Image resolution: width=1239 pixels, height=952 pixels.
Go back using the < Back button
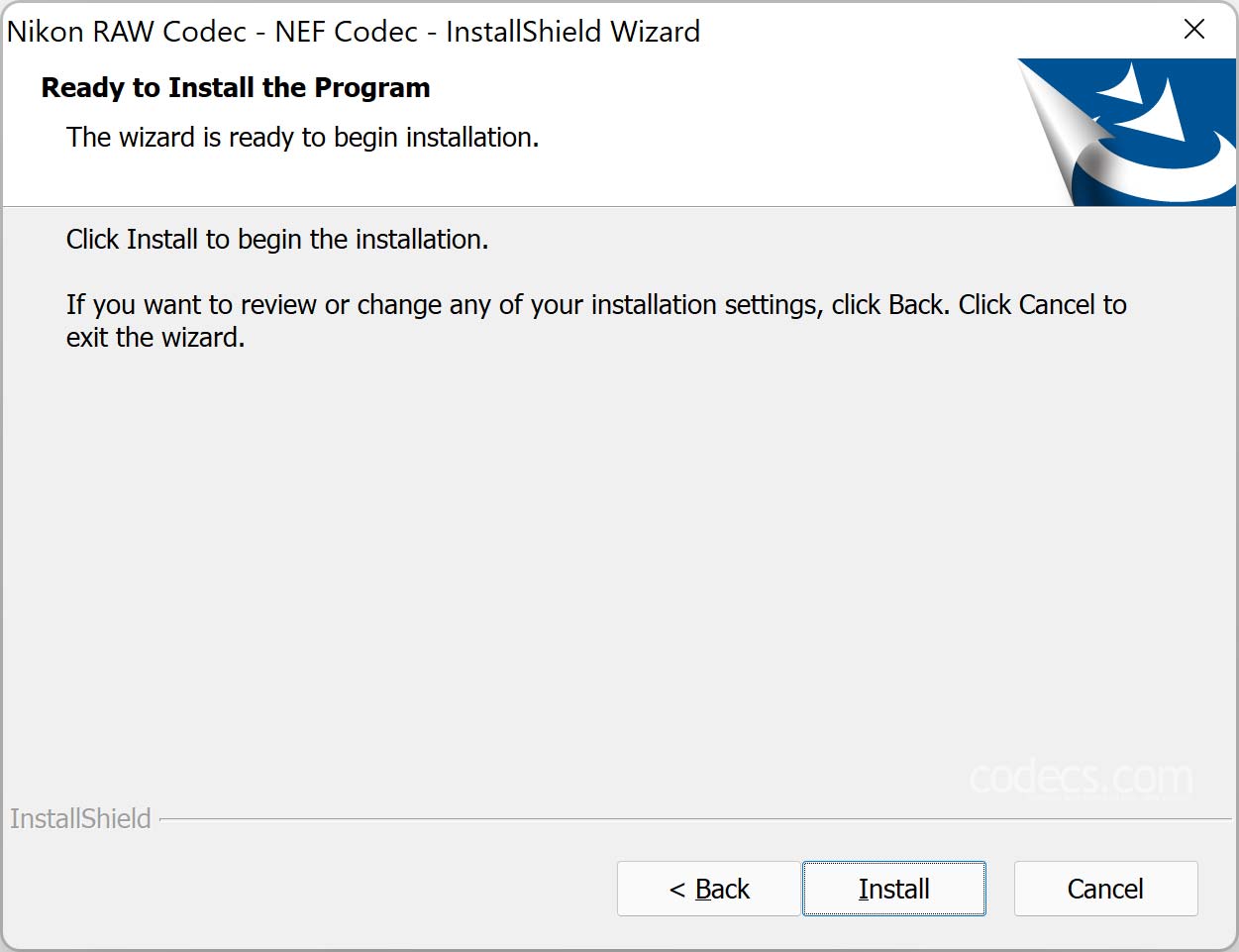coord(708,889)
